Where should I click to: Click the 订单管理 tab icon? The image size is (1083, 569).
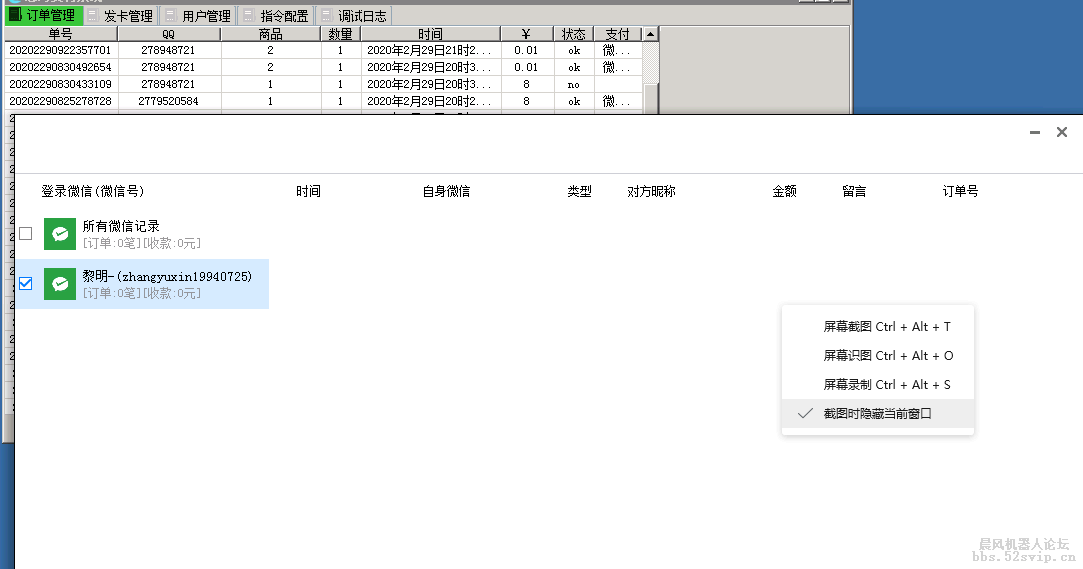click(15, 15)
